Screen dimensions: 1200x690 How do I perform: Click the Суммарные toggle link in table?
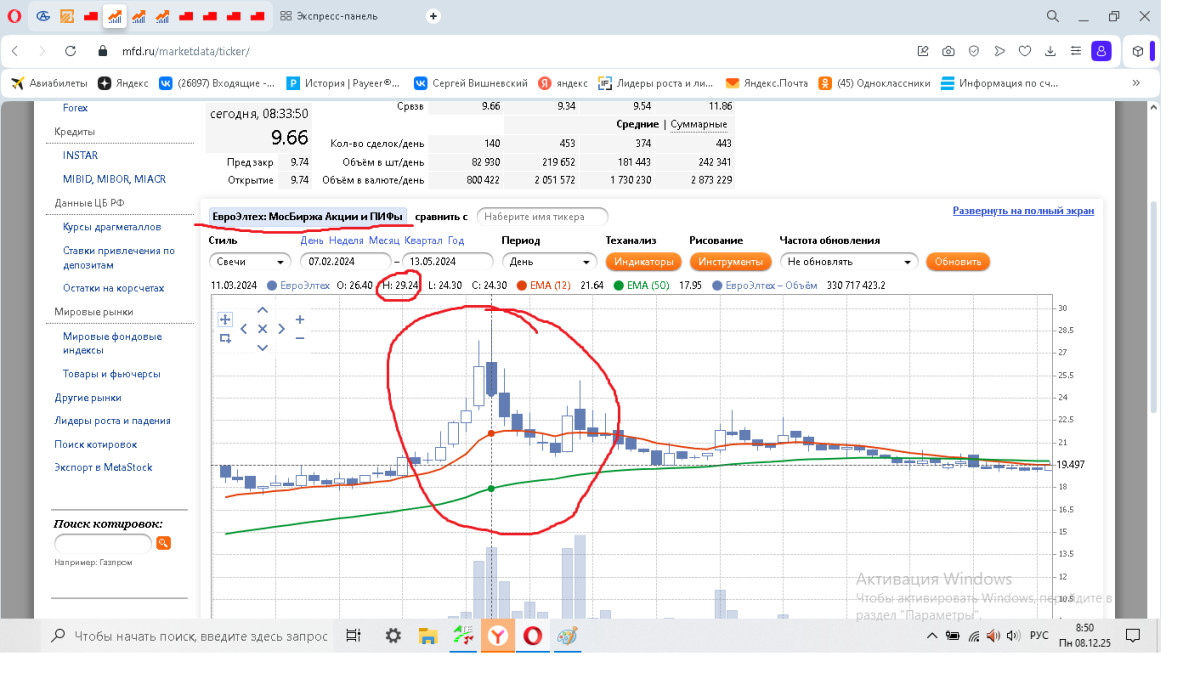point(699,124)
